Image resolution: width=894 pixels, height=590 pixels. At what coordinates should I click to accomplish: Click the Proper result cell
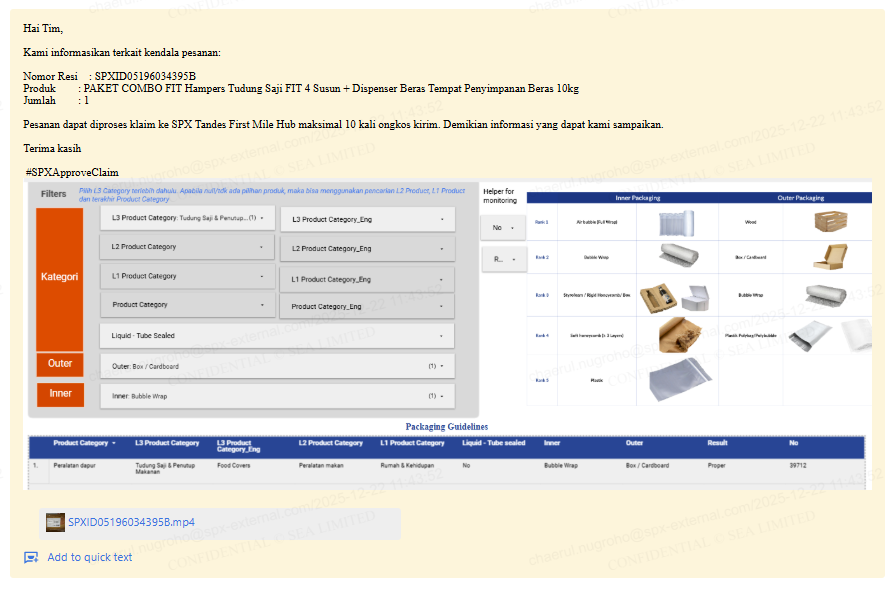716,466
